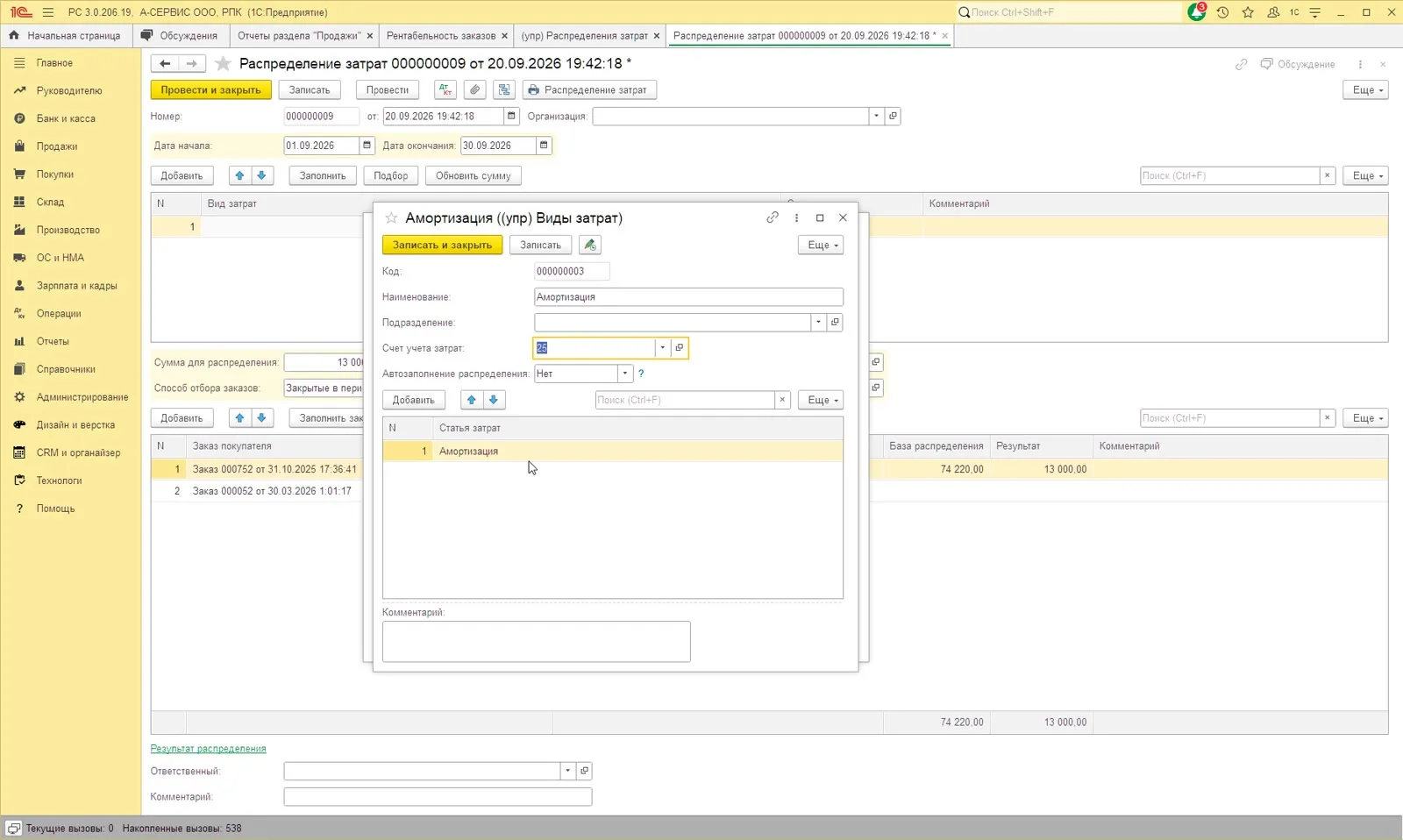1403x840 pixels.
Task: Expand the Подразделение dropdown in dialog
Action: click(818, 322)
